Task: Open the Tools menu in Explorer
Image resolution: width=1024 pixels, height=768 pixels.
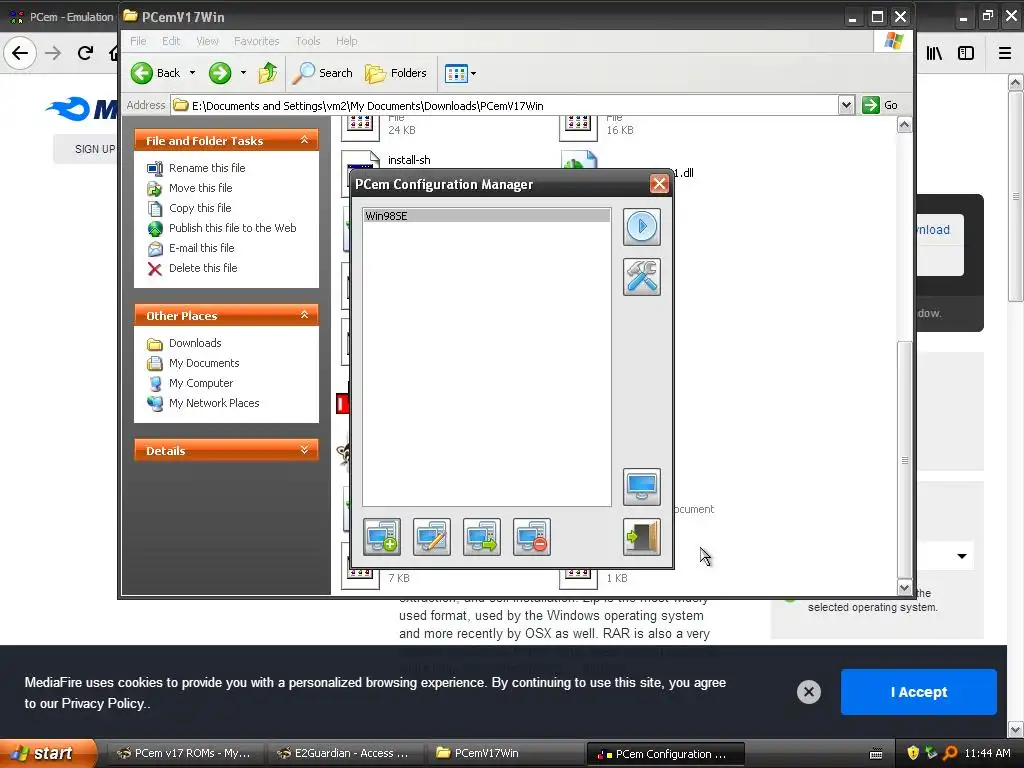Action: pos(308,41)
